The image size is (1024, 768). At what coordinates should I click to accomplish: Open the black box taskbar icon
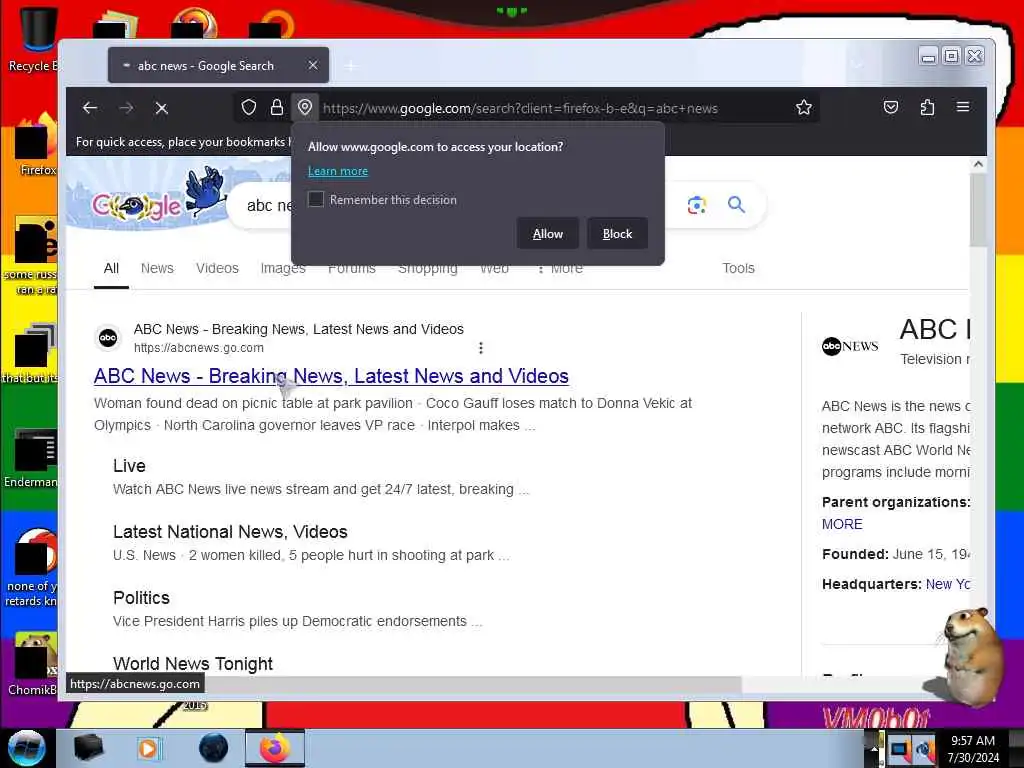tap(88, 748)
